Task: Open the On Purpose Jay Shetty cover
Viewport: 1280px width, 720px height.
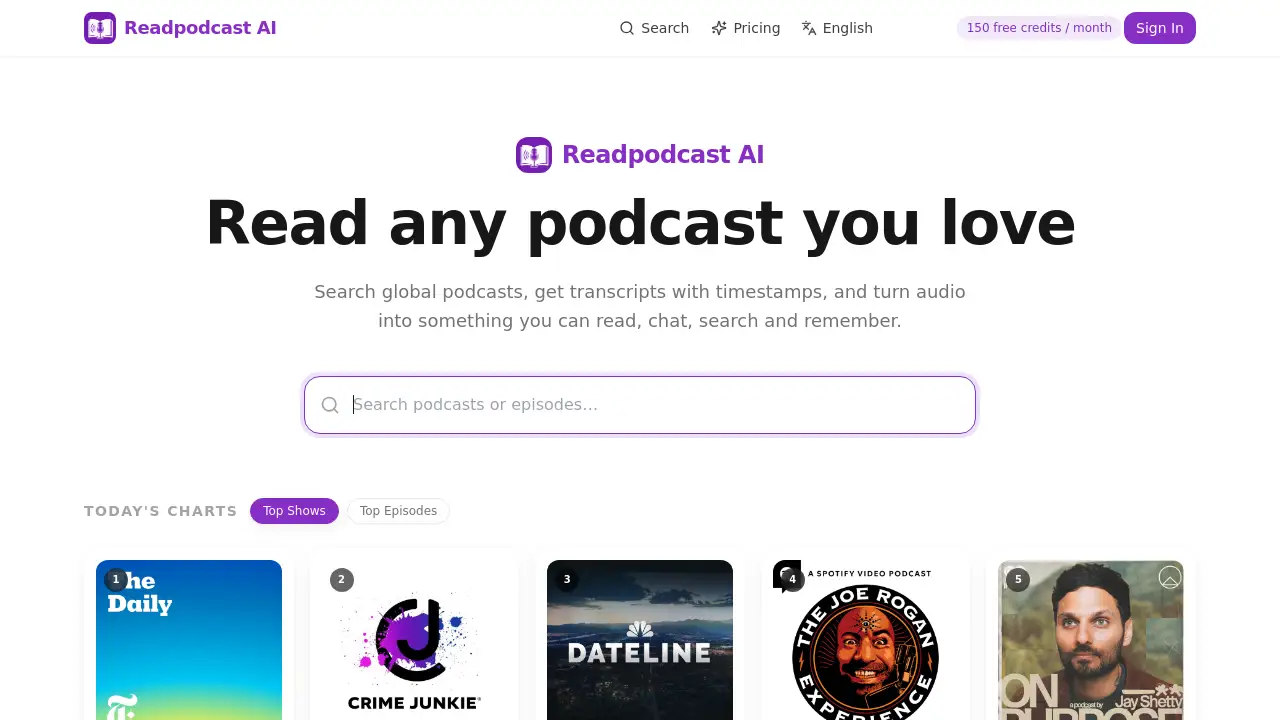Action: point(1091,640)
